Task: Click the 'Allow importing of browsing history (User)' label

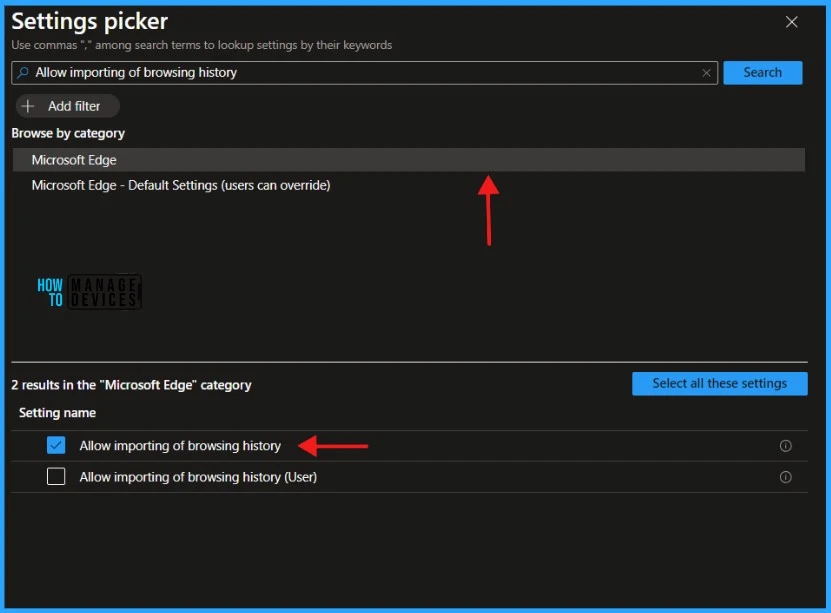Action: pyautogui.click(x=198, y=477)
